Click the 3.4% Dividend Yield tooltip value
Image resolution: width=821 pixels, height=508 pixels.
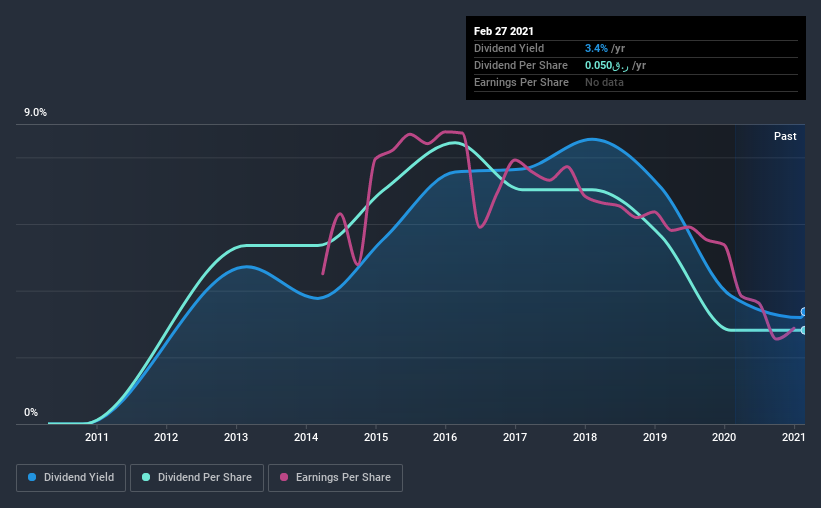tap(596, 48)
